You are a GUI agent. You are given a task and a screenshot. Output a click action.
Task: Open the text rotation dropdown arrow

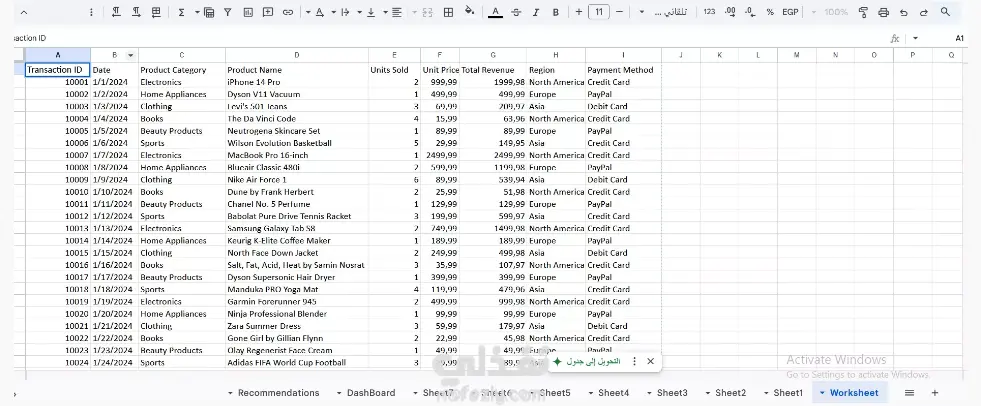(308, 12)
